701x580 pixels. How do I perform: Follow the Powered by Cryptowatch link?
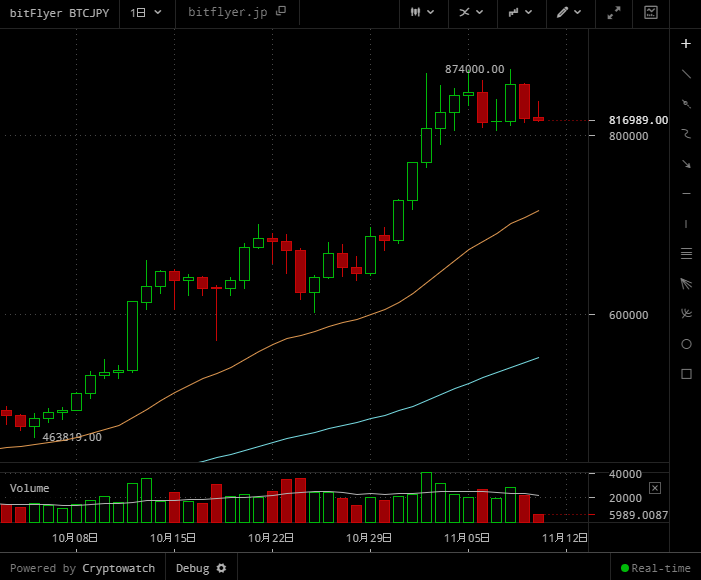(82, 568)
